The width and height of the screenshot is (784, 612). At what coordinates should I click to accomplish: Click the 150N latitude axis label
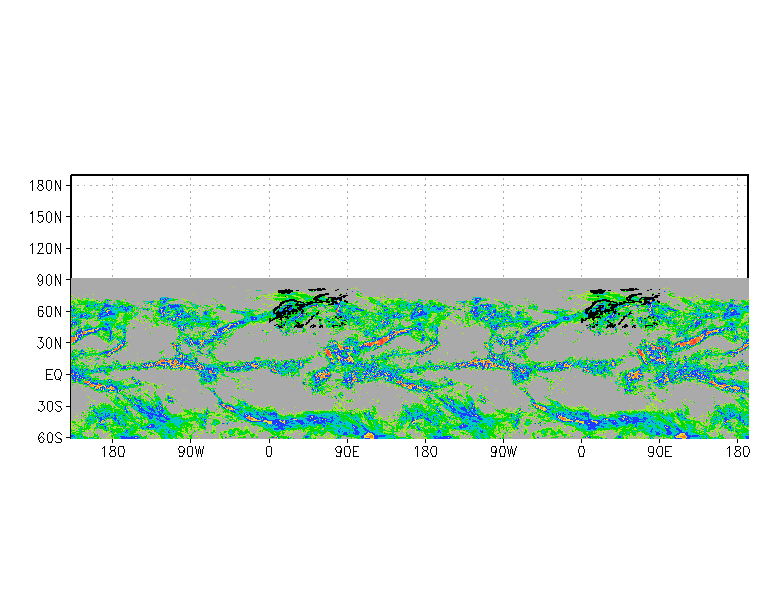47,216
